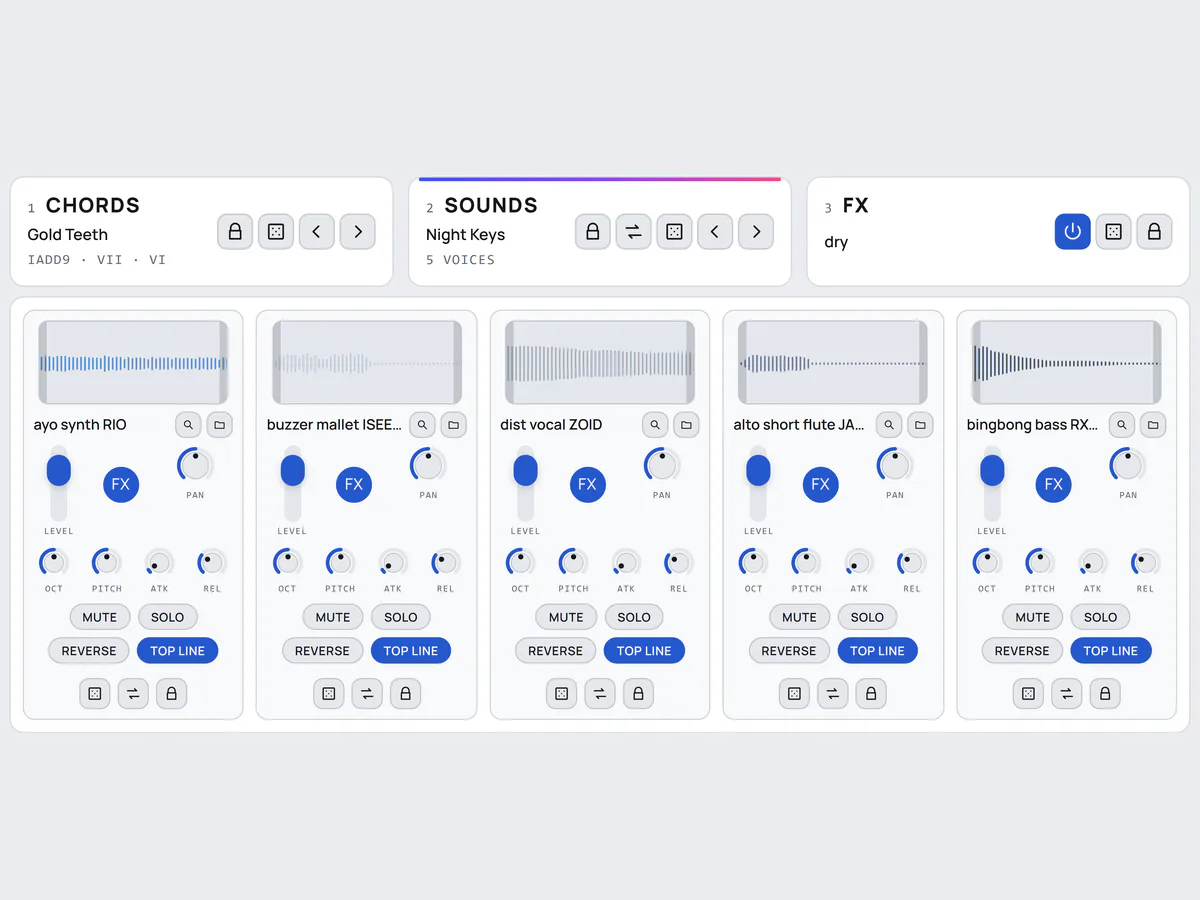The width and height of the screenshot is (1200, 900).
Task: Open folder for dist vocal ZOID
Action: pyautogui.click(x=687, y=425)
